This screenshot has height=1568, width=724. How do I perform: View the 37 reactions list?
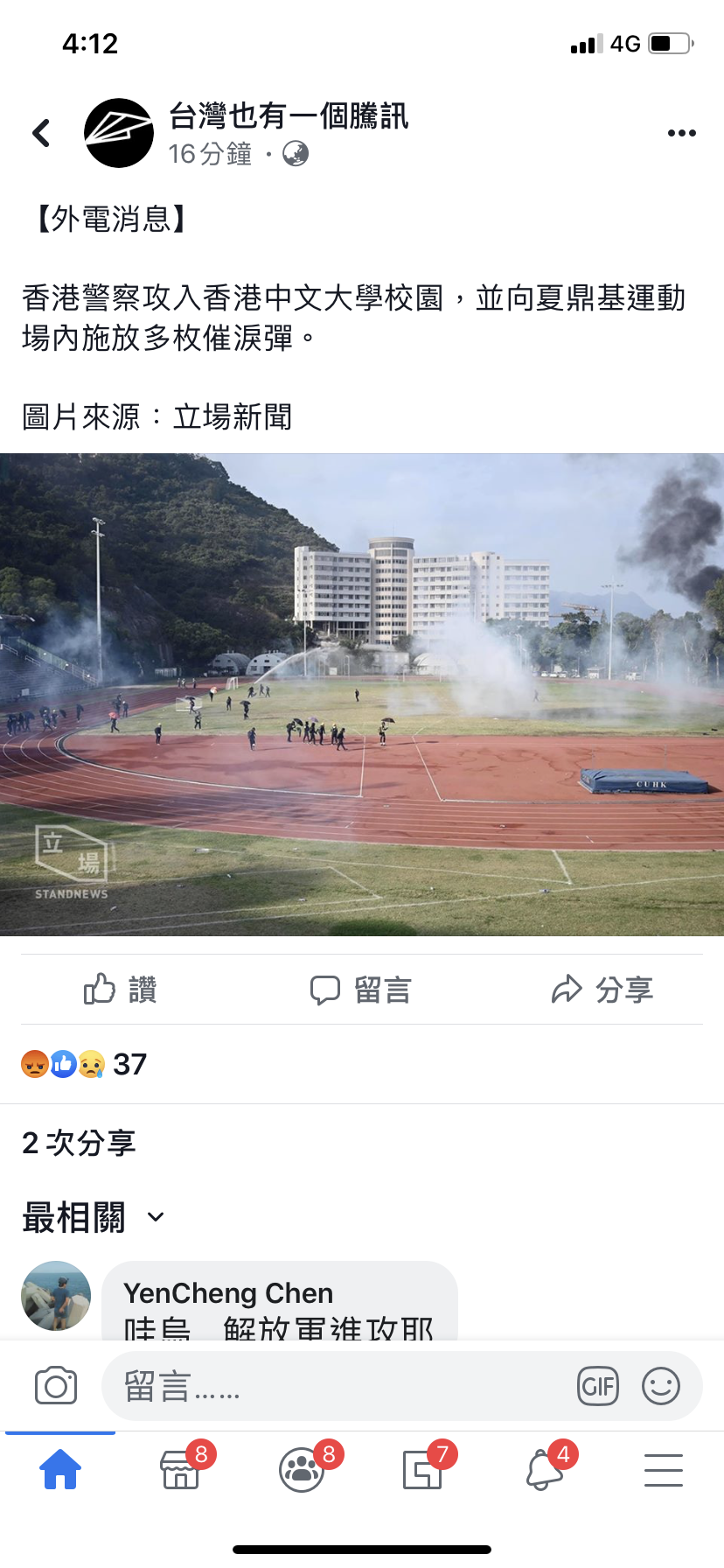[x=84, y=1064]
